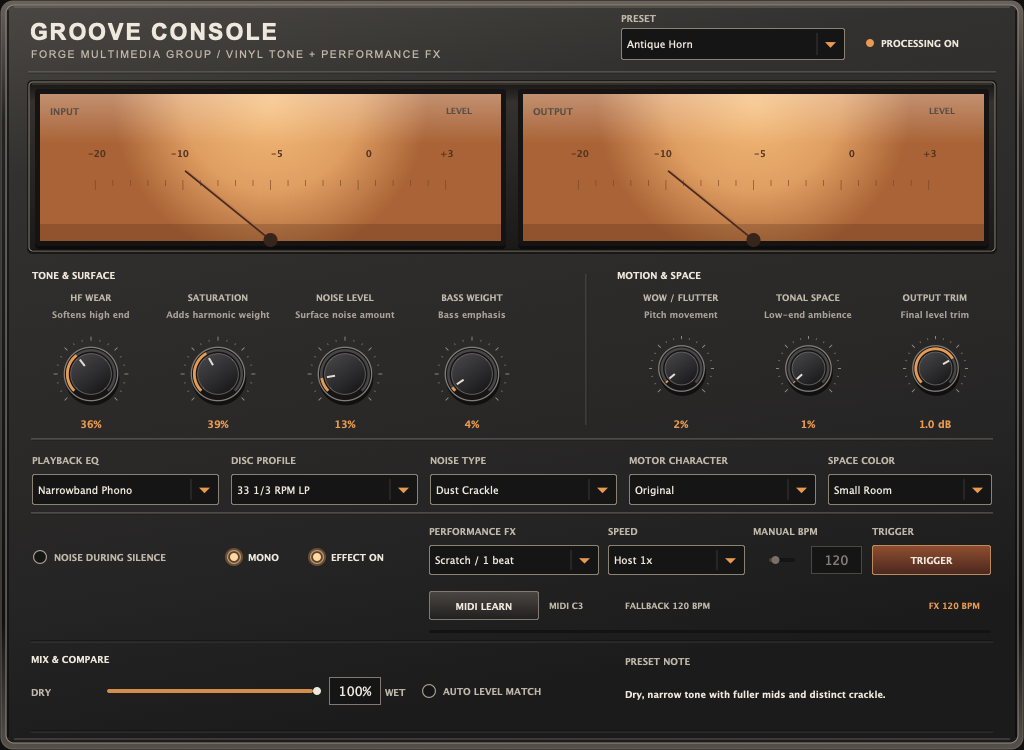Toggle the Processing On indicator
Screen dimensions: 1024x750
912,44
